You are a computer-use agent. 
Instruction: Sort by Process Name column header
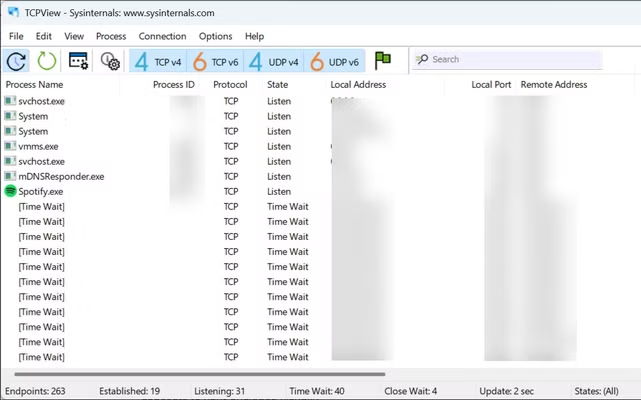[34, 85]
